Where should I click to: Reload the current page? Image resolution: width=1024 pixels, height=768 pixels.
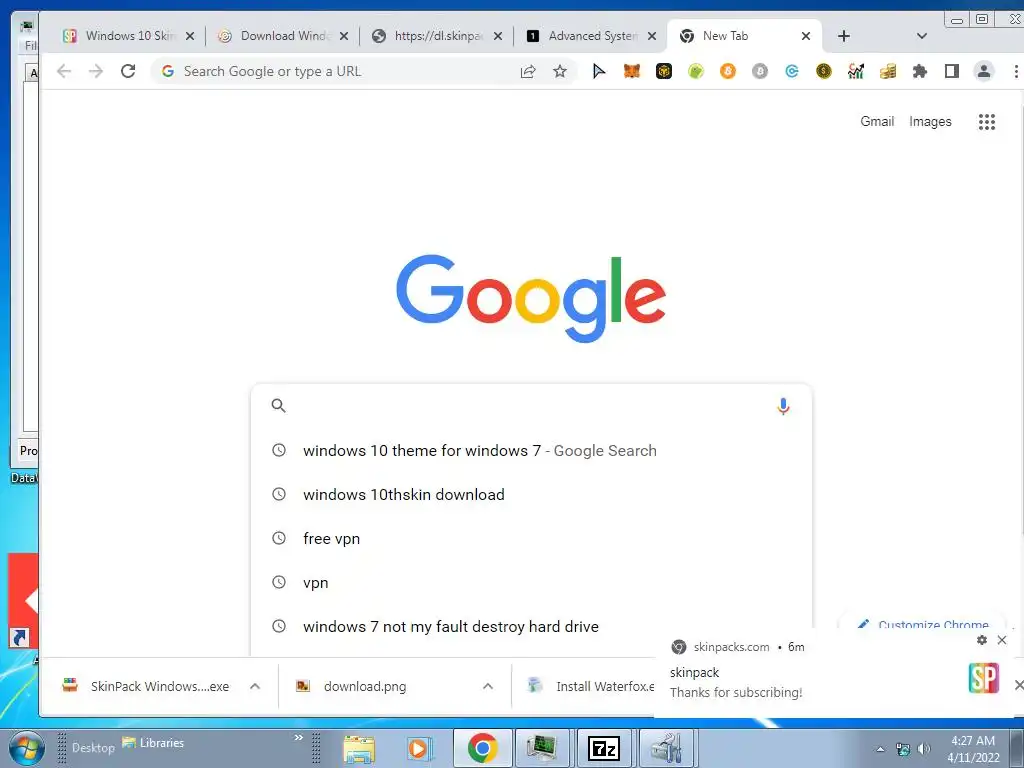[x=128, y=71]
